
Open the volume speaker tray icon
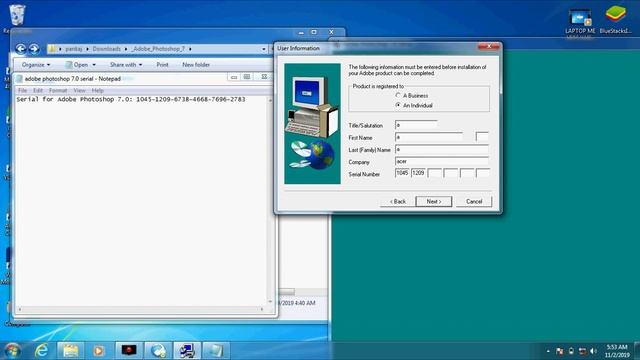pyautogui.click(x=593, y=351)
